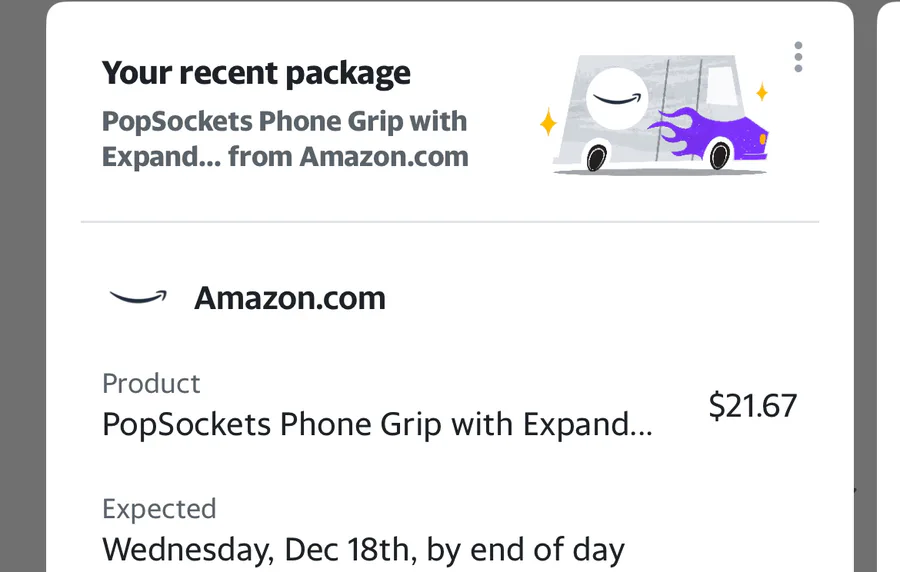Tap the large yellow sparkle left of van

547,123
